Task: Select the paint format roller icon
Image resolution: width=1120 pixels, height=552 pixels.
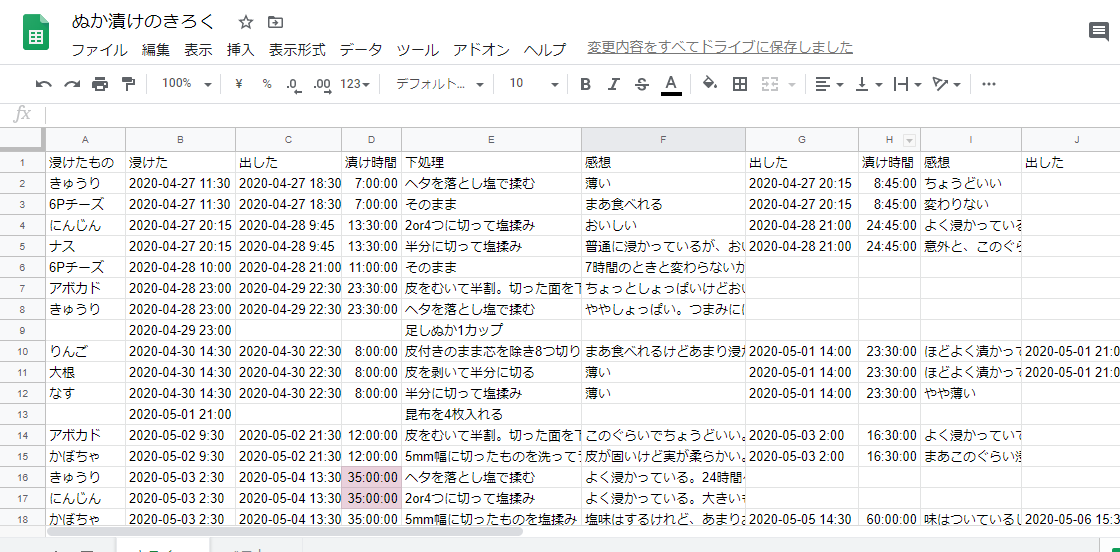Action: (x=129, y=84)
